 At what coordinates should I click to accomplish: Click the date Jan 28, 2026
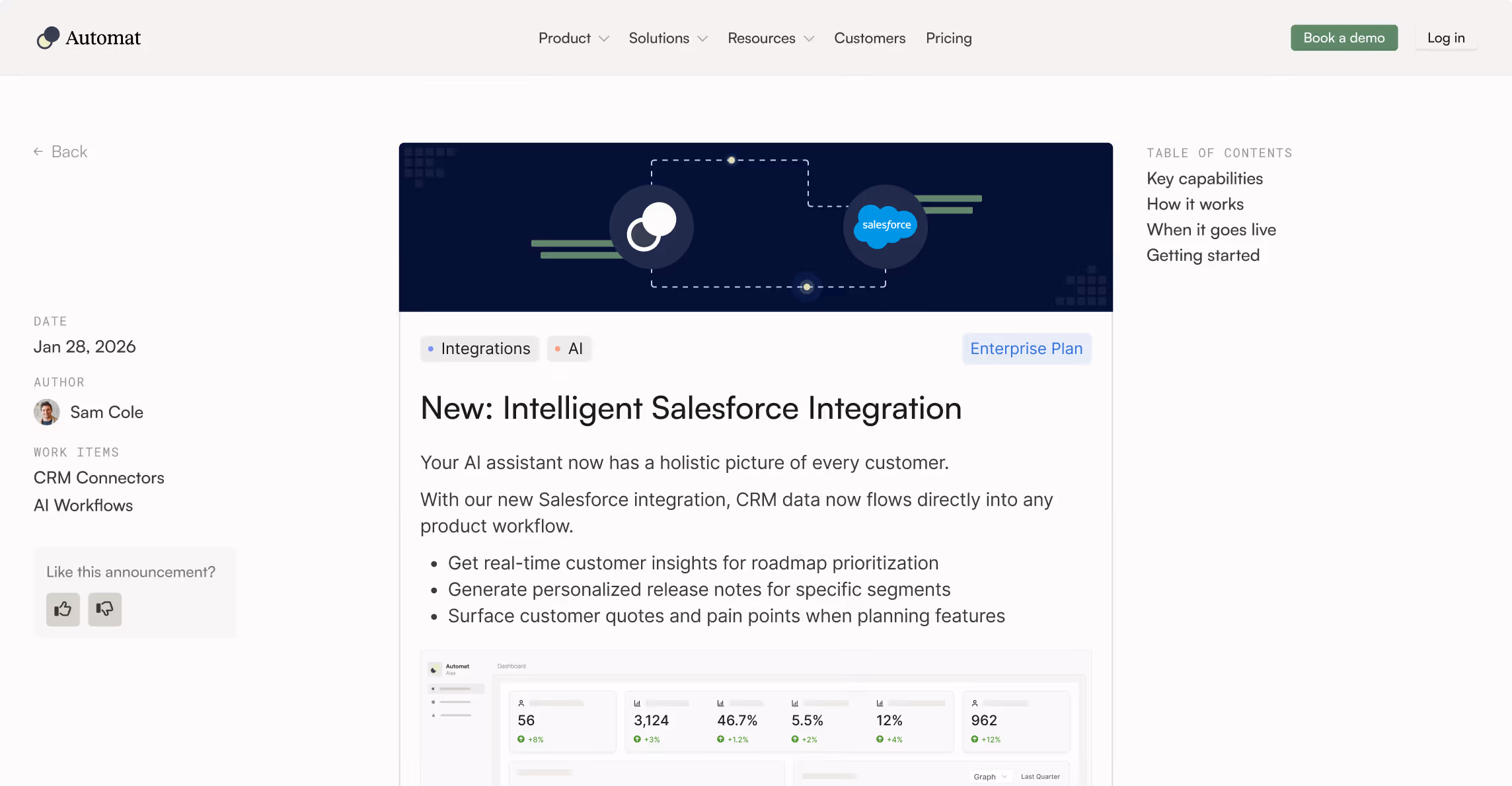85,347
